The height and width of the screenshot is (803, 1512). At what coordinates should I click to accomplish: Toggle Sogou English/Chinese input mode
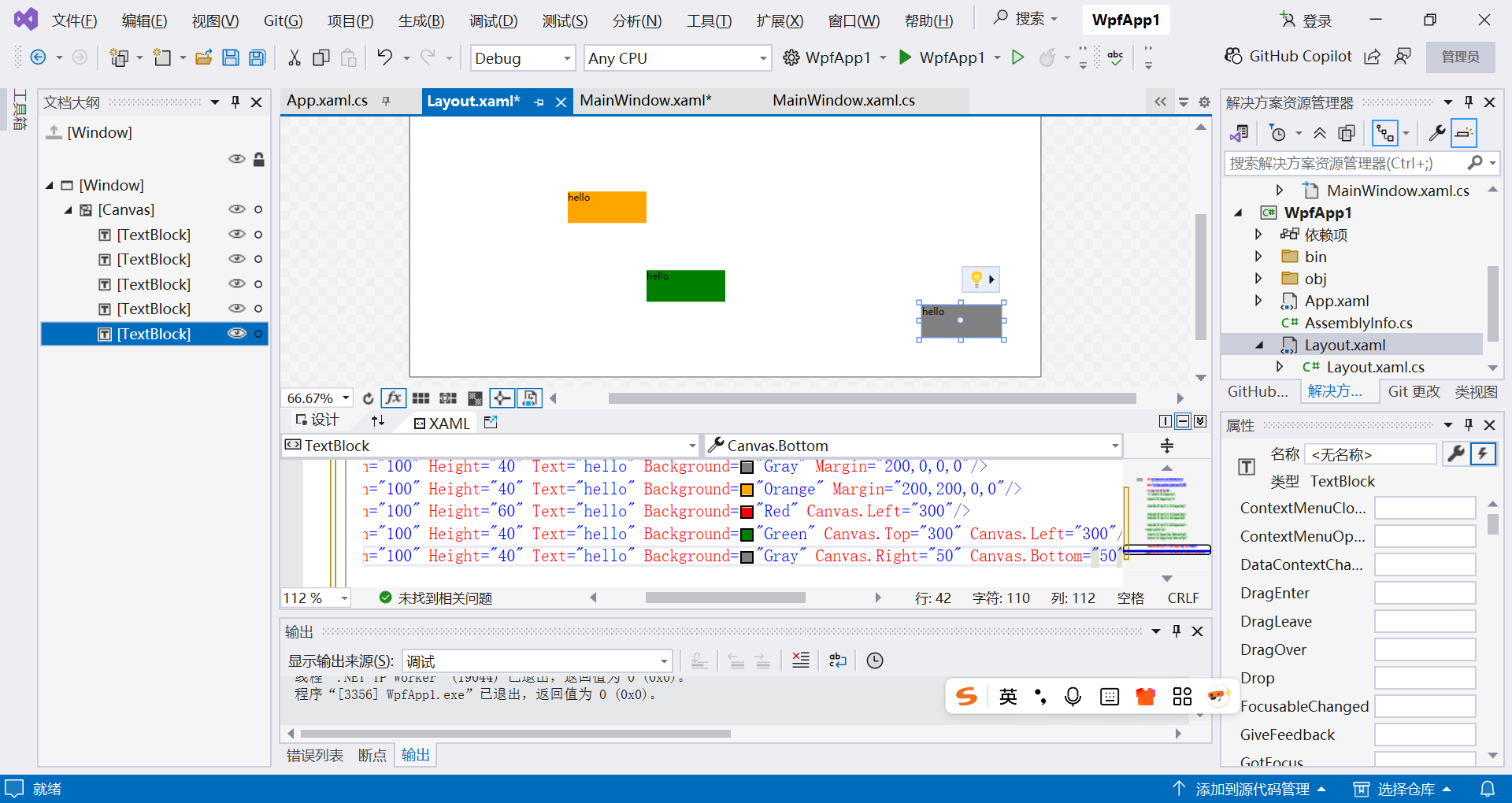[x=1008, y=697]
